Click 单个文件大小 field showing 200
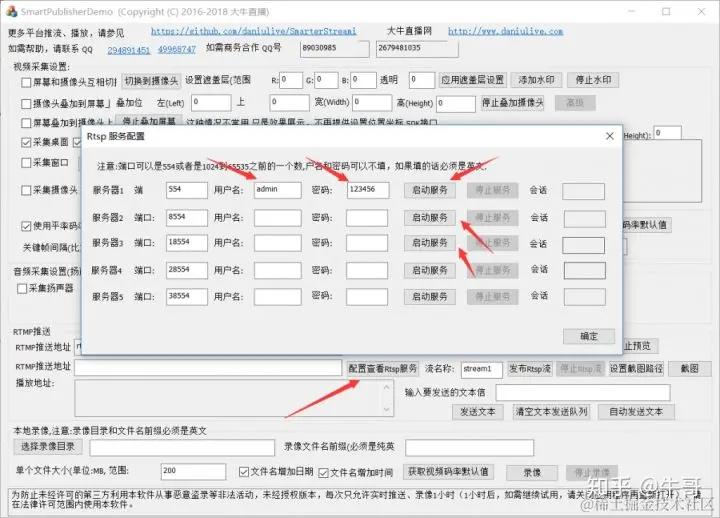 (x=193, y=472)
